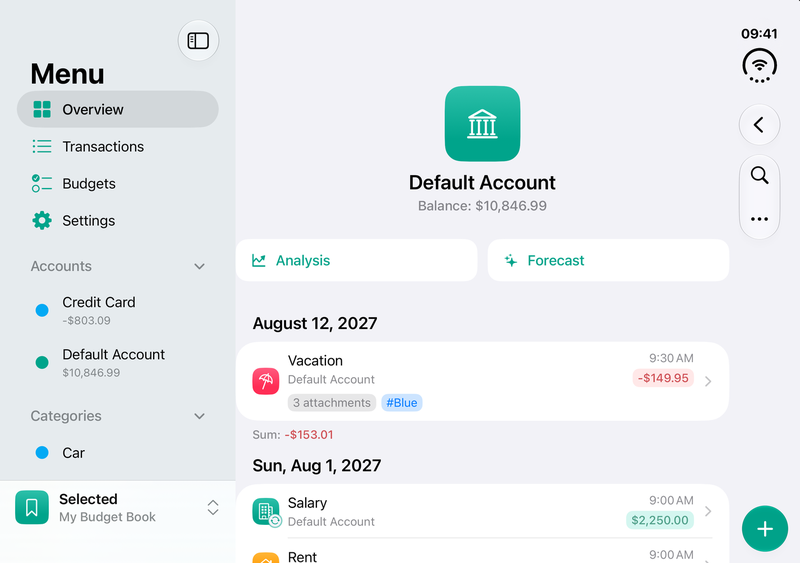Image resolution: width=800 pixels, height=563 pixels.
Task: Open the Vacation transaction
Action: pos(482,381)
